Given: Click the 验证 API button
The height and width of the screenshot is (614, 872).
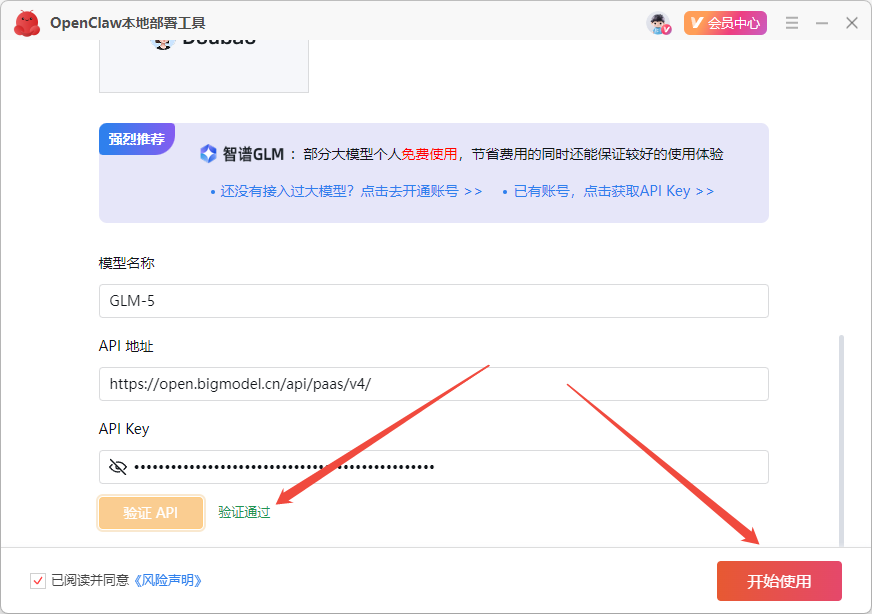Looking at the screenshot, I should click(x=151, y=512).
